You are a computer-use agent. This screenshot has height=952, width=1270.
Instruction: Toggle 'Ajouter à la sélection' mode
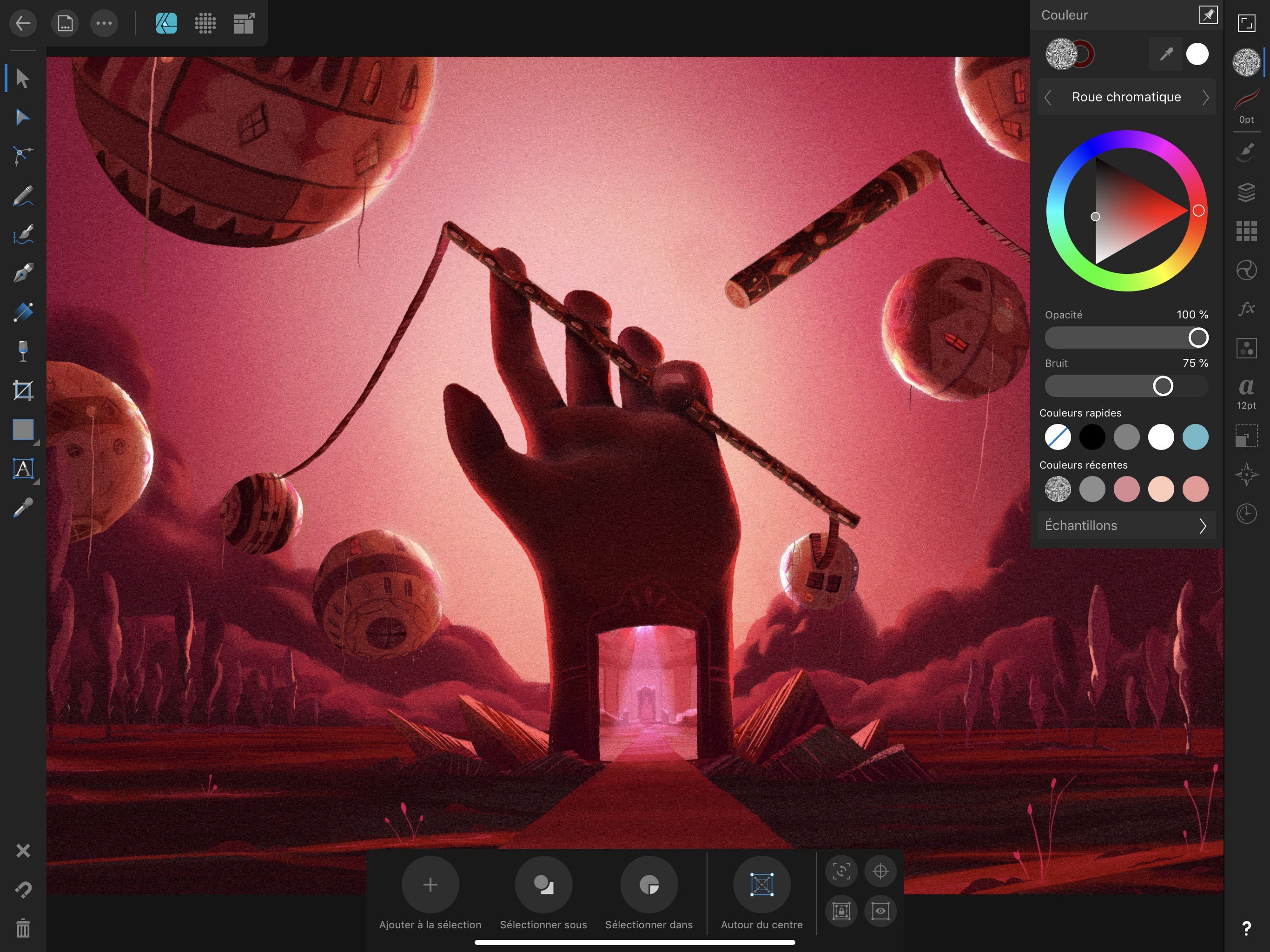430,885
